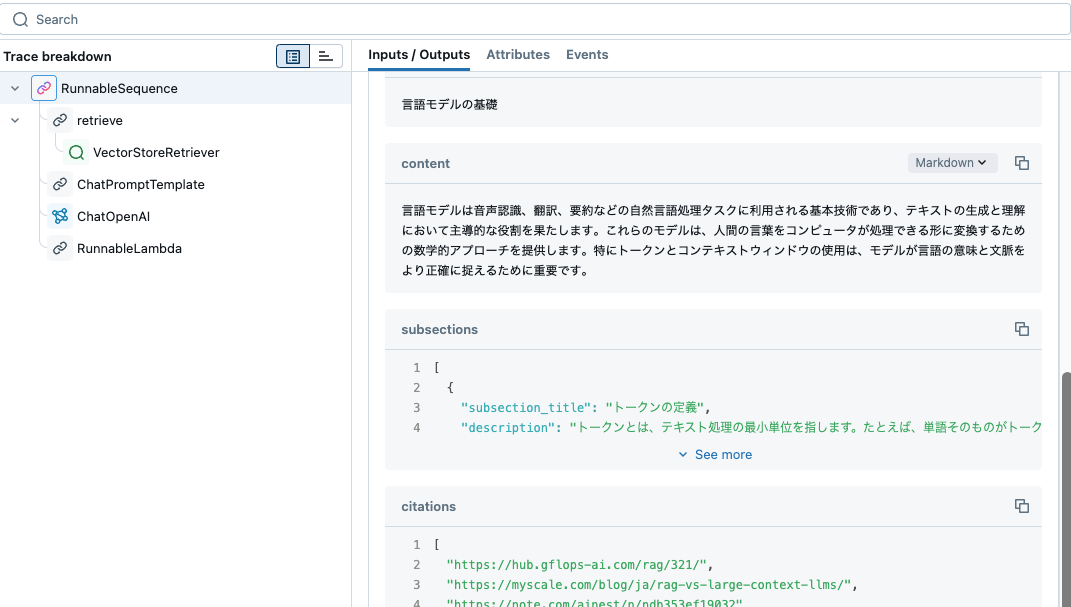Copy the citations list via copy icon
This screenshot has height=607, width=1071.
point(1021,506)
